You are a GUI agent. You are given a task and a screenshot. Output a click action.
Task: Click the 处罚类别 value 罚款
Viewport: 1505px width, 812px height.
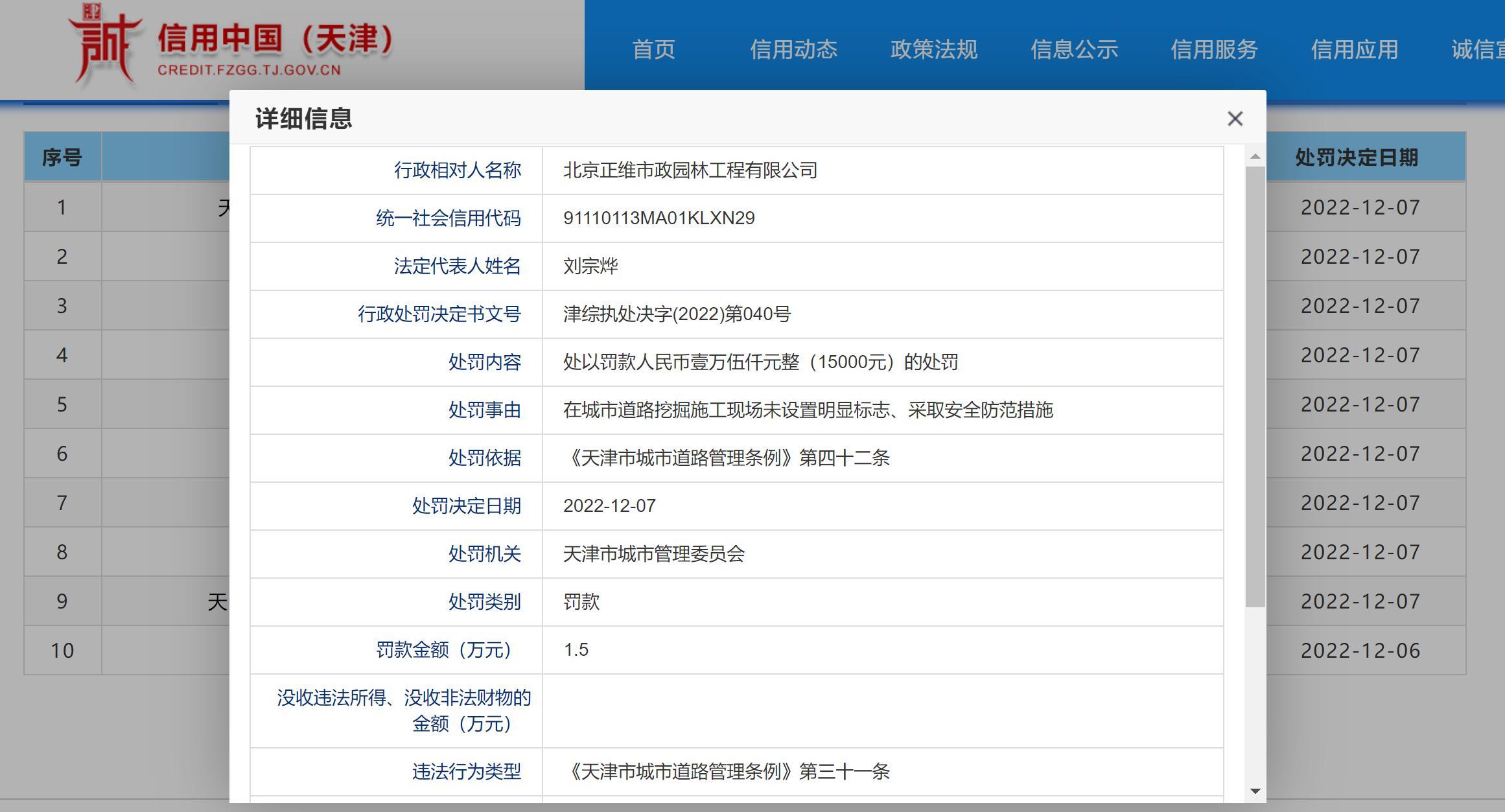(581, 602)
